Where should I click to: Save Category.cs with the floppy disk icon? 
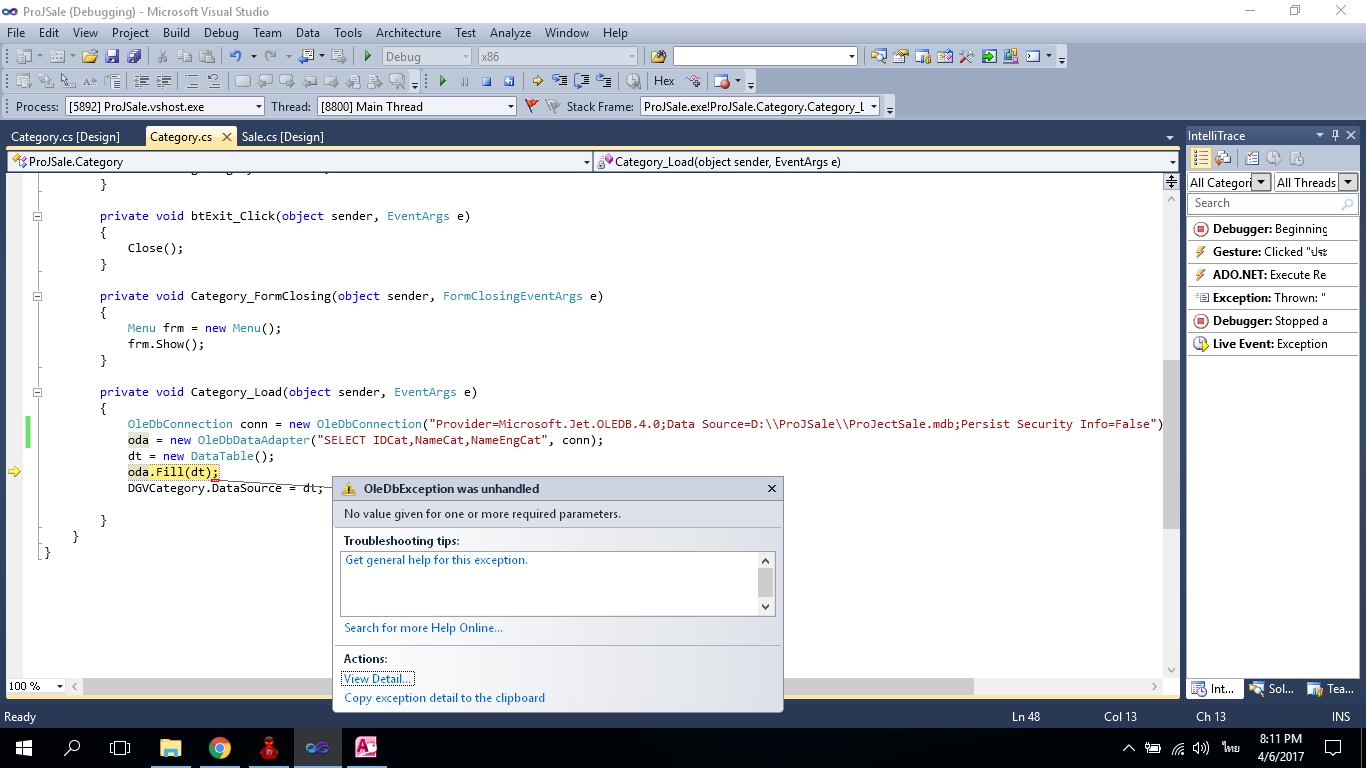tap(111, 56)
